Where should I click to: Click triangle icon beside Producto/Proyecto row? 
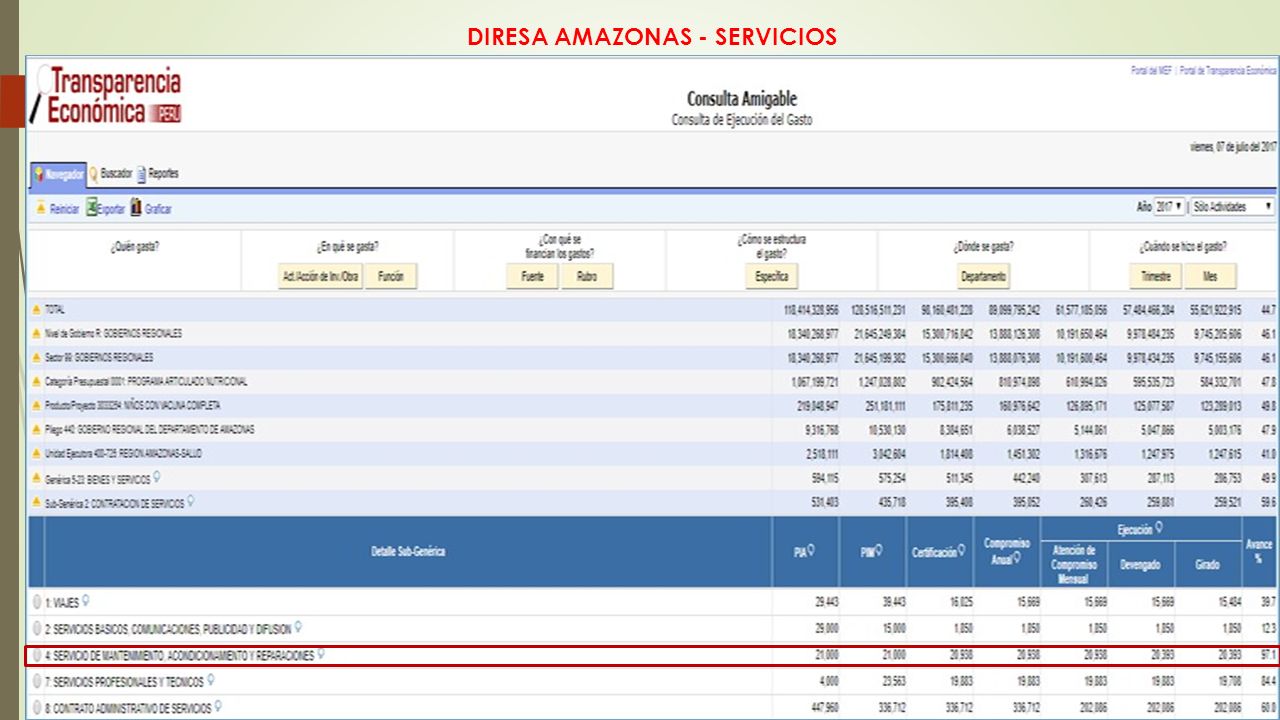[37, 405]
